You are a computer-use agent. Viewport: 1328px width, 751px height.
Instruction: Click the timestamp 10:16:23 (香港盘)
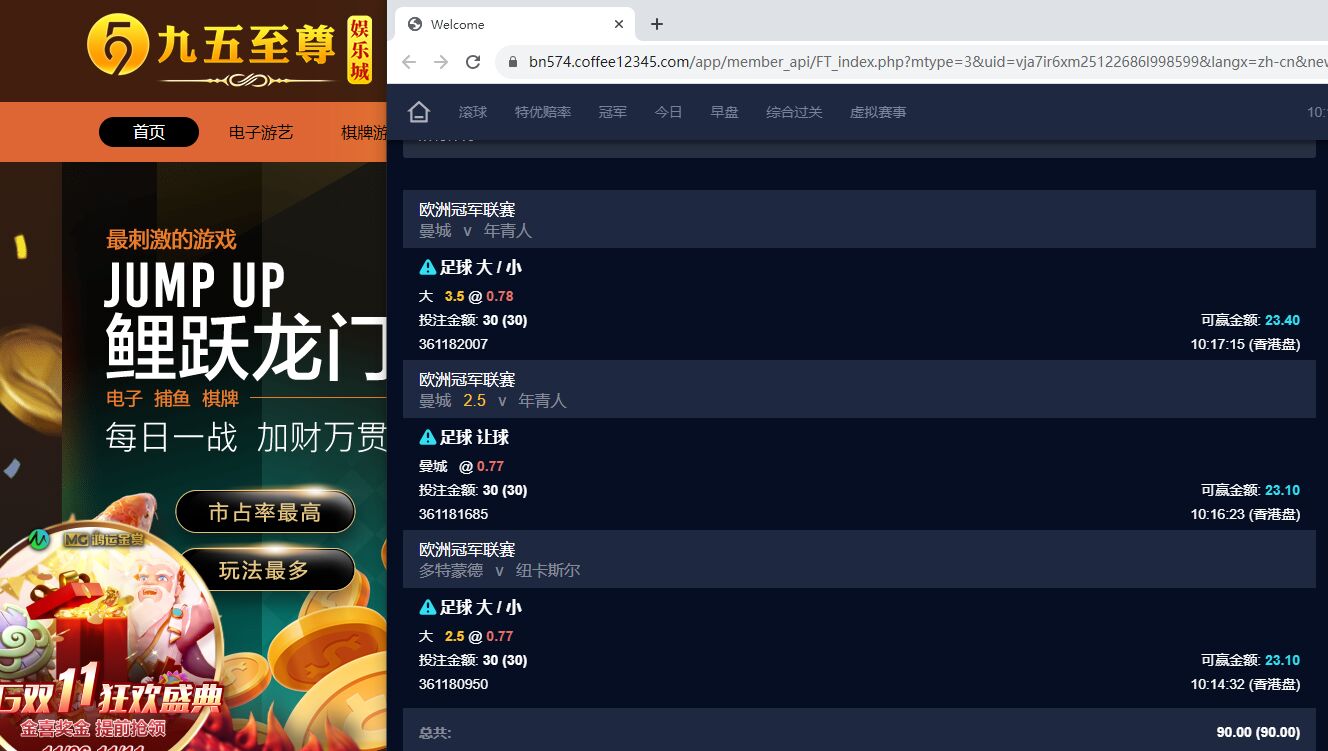1245,514
